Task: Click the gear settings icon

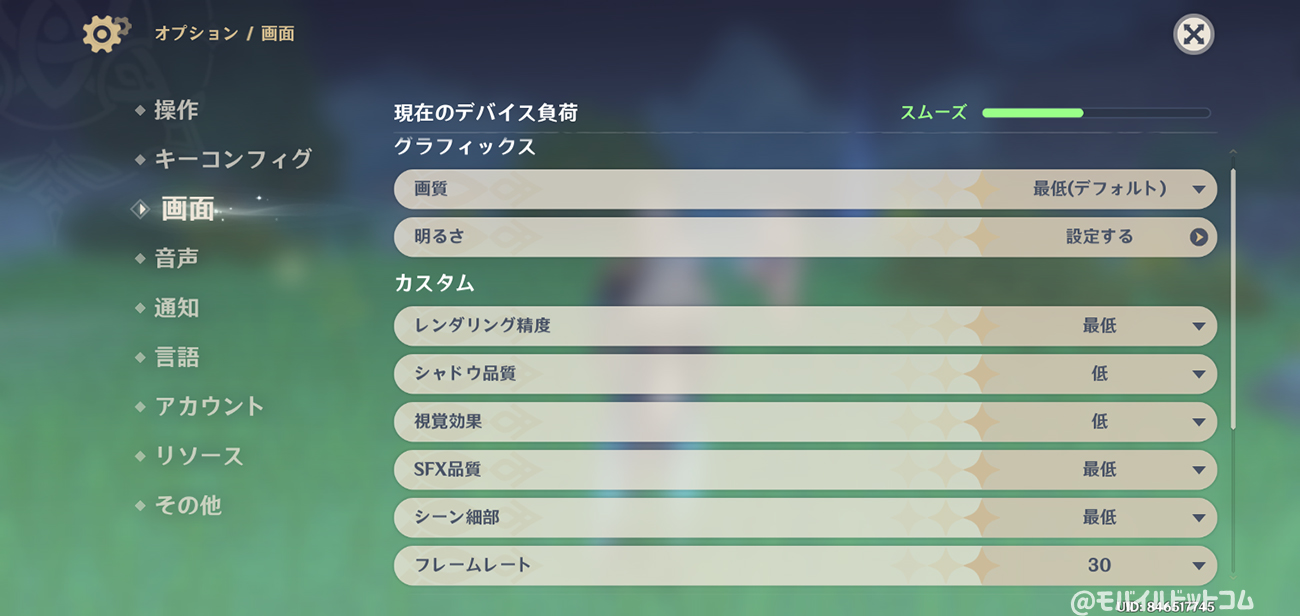Action: point(105,33)
